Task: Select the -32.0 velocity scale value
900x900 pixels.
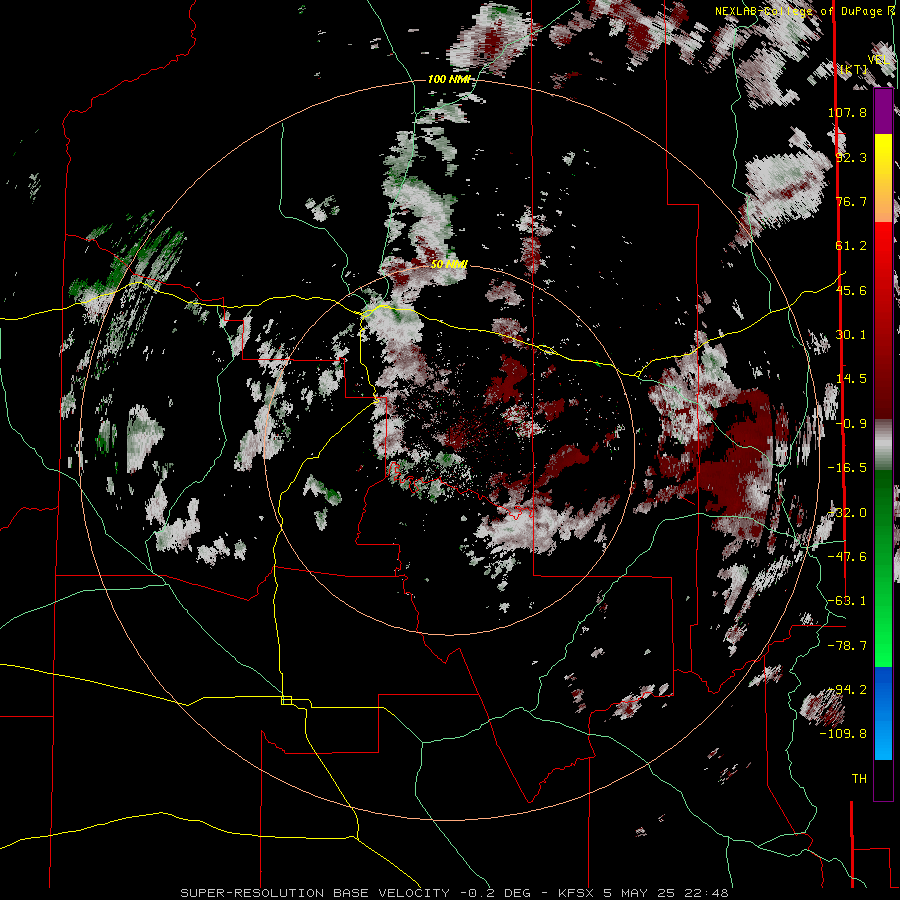Action: click(x=847, y=513)
